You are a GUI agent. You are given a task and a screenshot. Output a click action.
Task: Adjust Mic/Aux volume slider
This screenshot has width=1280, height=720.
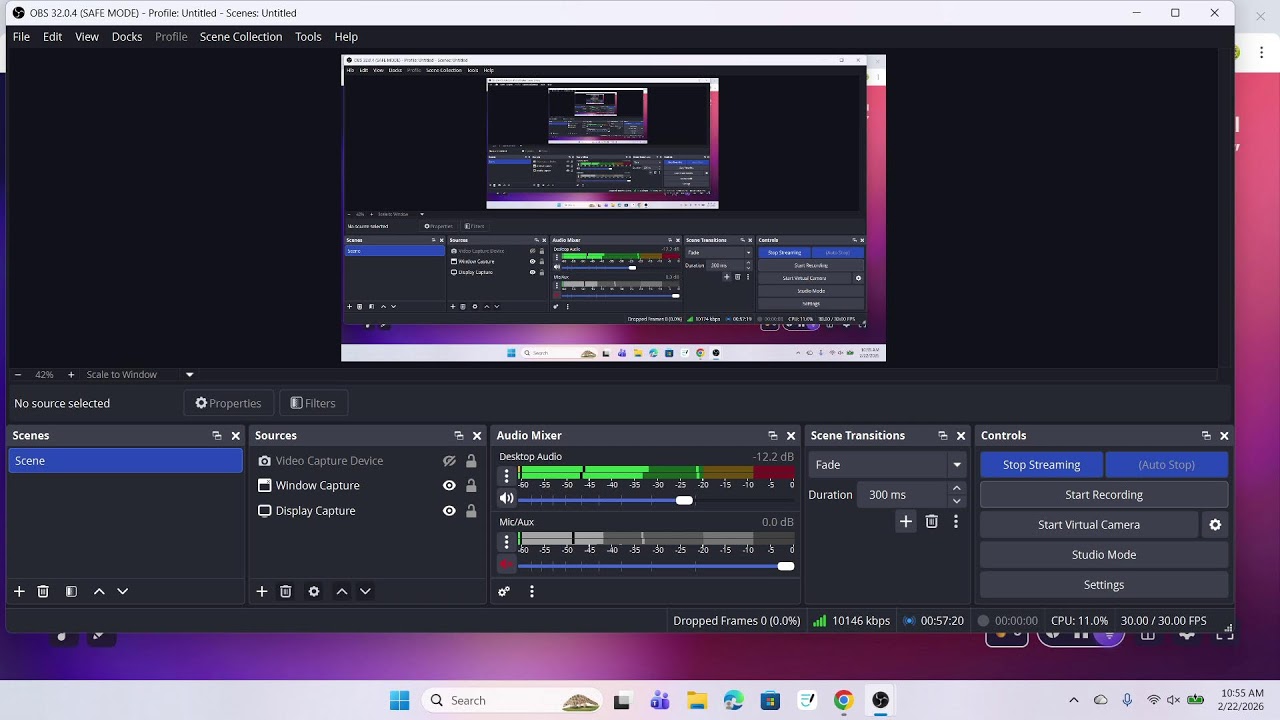click(x=656, y=566)
